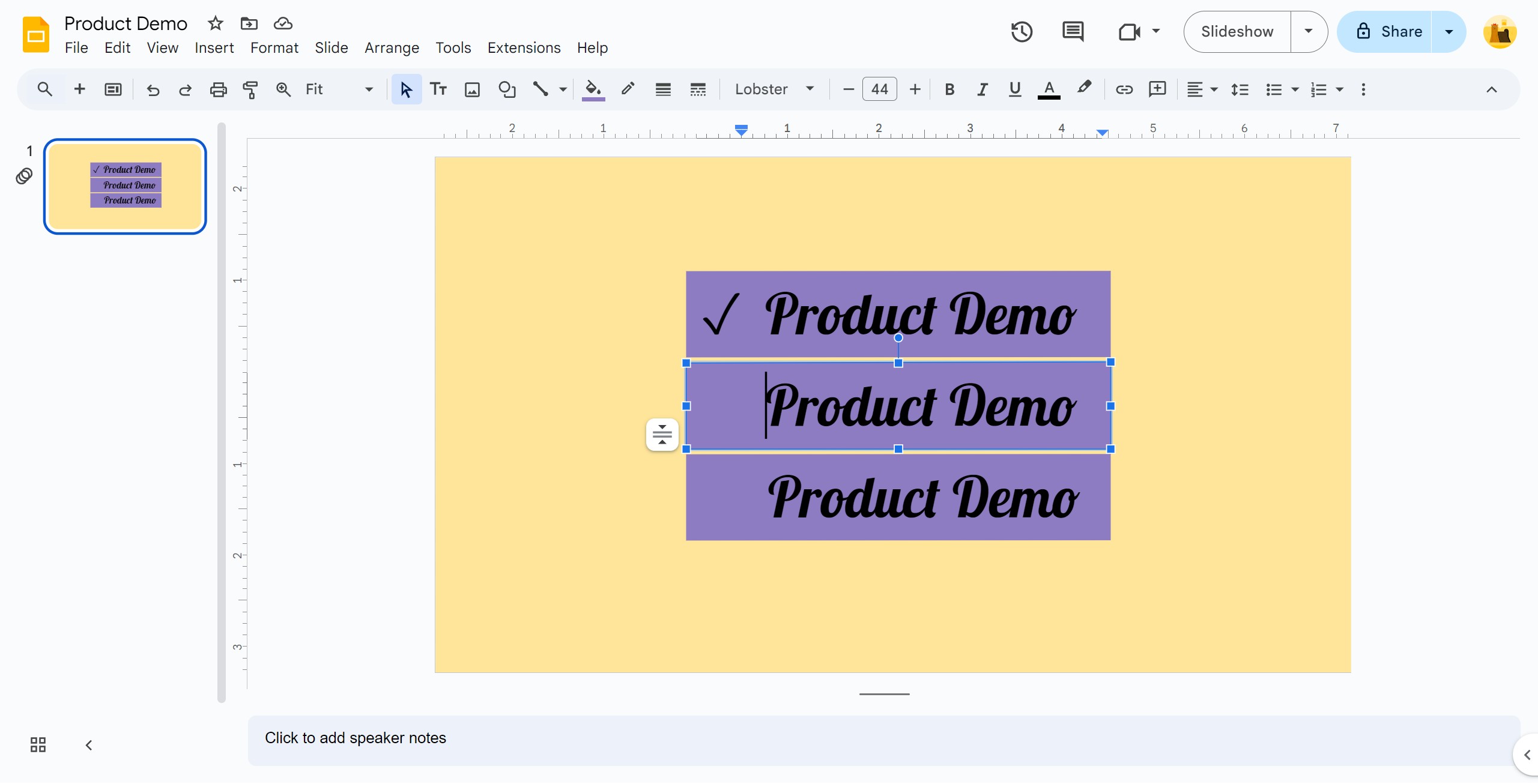Increase the font size

point(915,89)
